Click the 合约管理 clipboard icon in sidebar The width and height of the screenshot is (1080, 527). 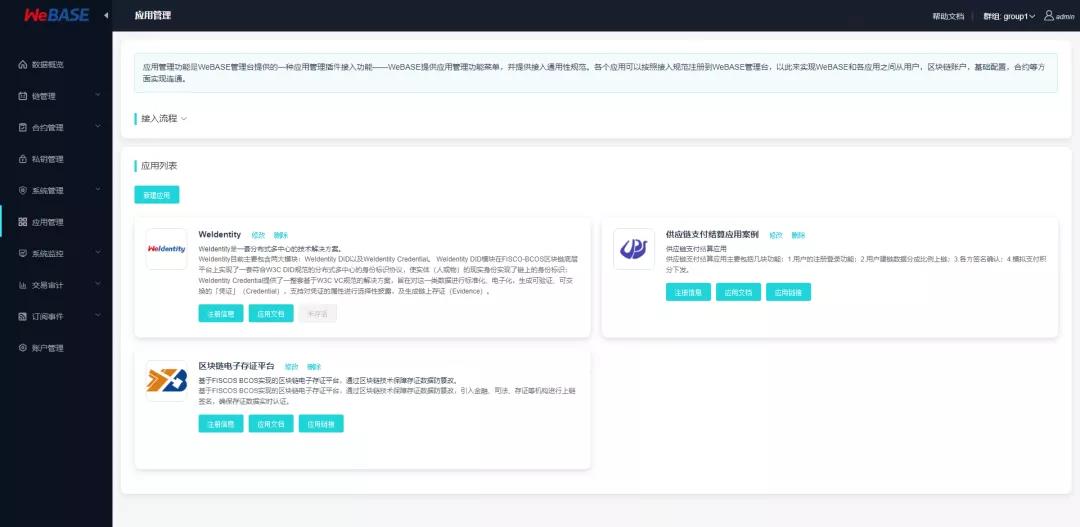(x=23, y=127)
